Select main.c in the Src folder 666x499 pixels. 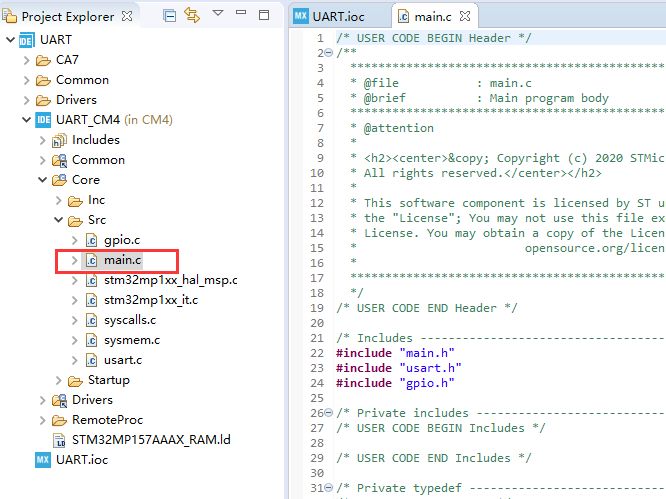(x=123, y=260)
